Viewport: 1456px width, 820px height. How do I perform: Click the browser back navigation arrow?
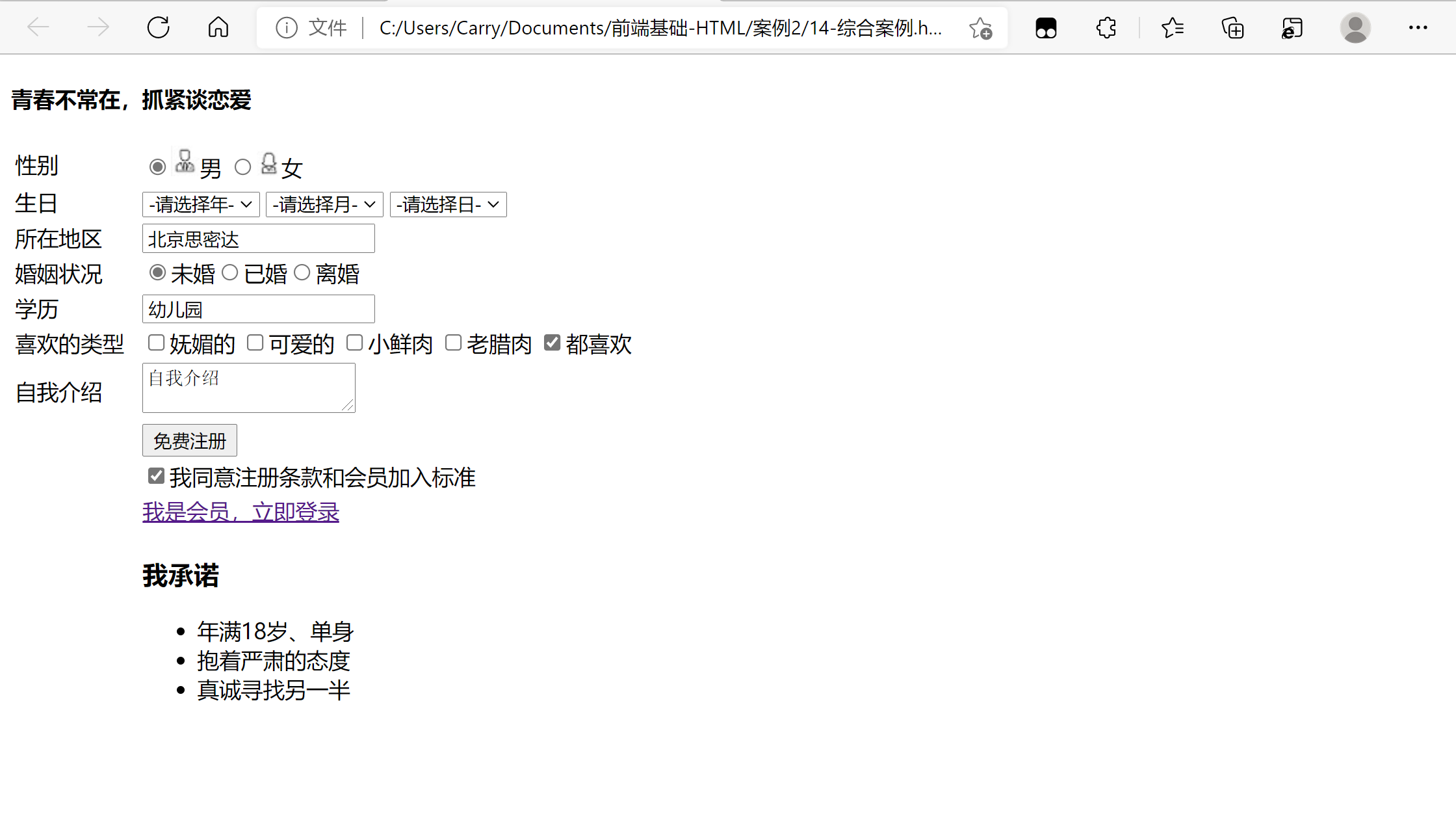coord(38,27)
